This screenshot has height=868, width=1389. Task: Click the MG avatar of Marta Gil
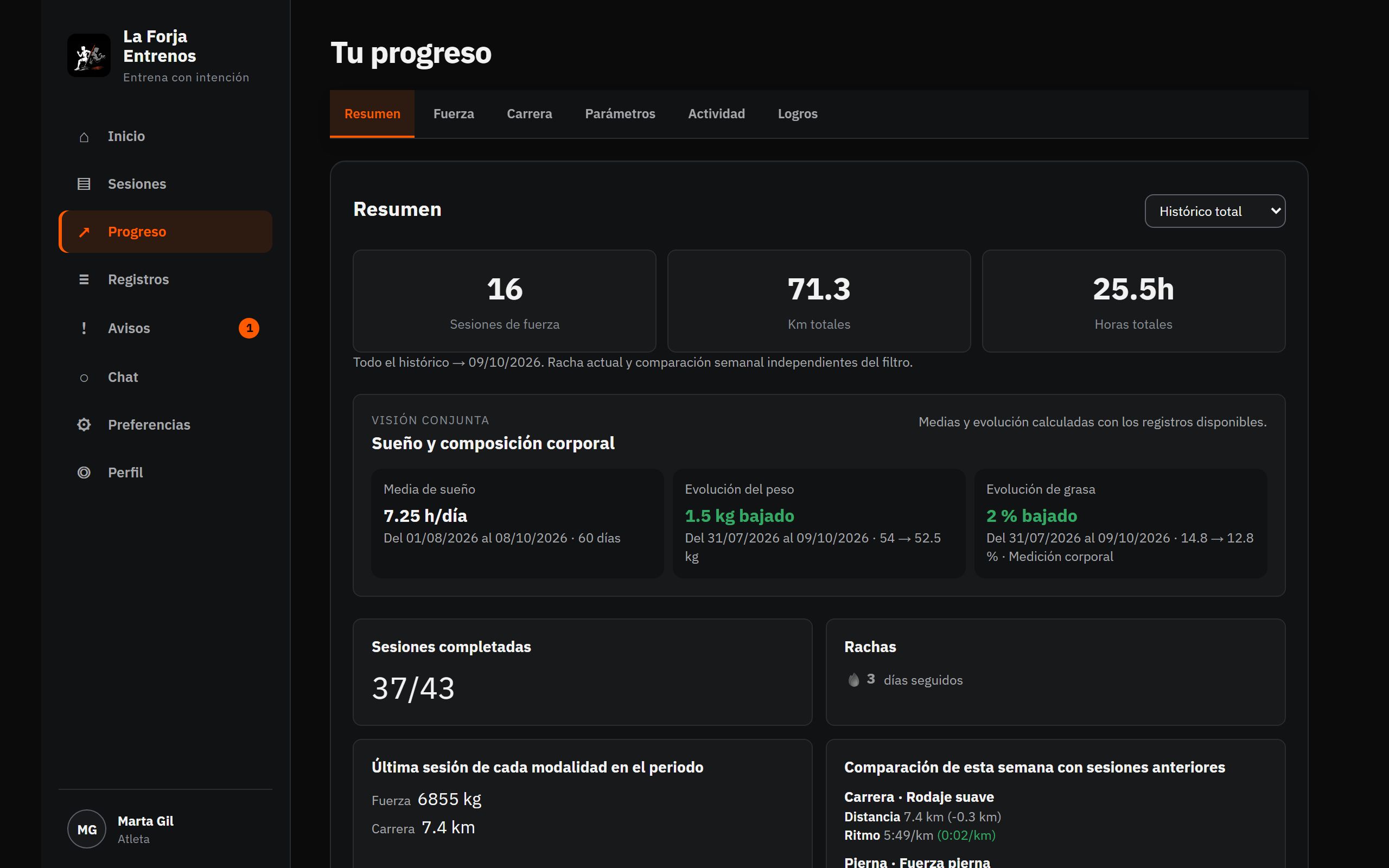[87, 829]
